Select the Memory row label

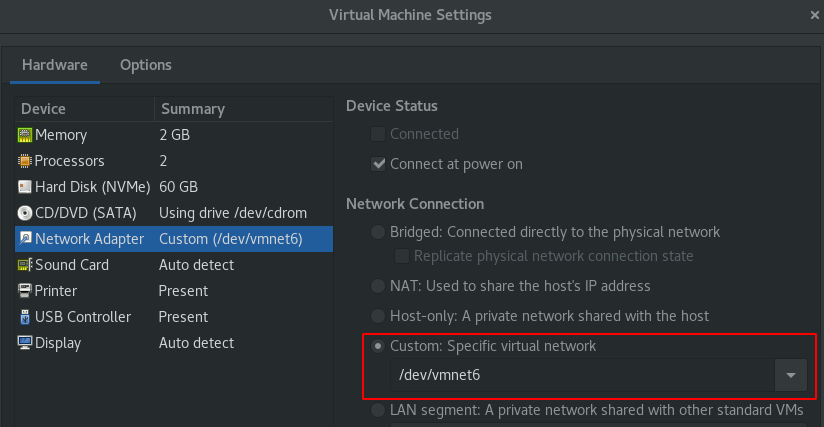[61, 135]
